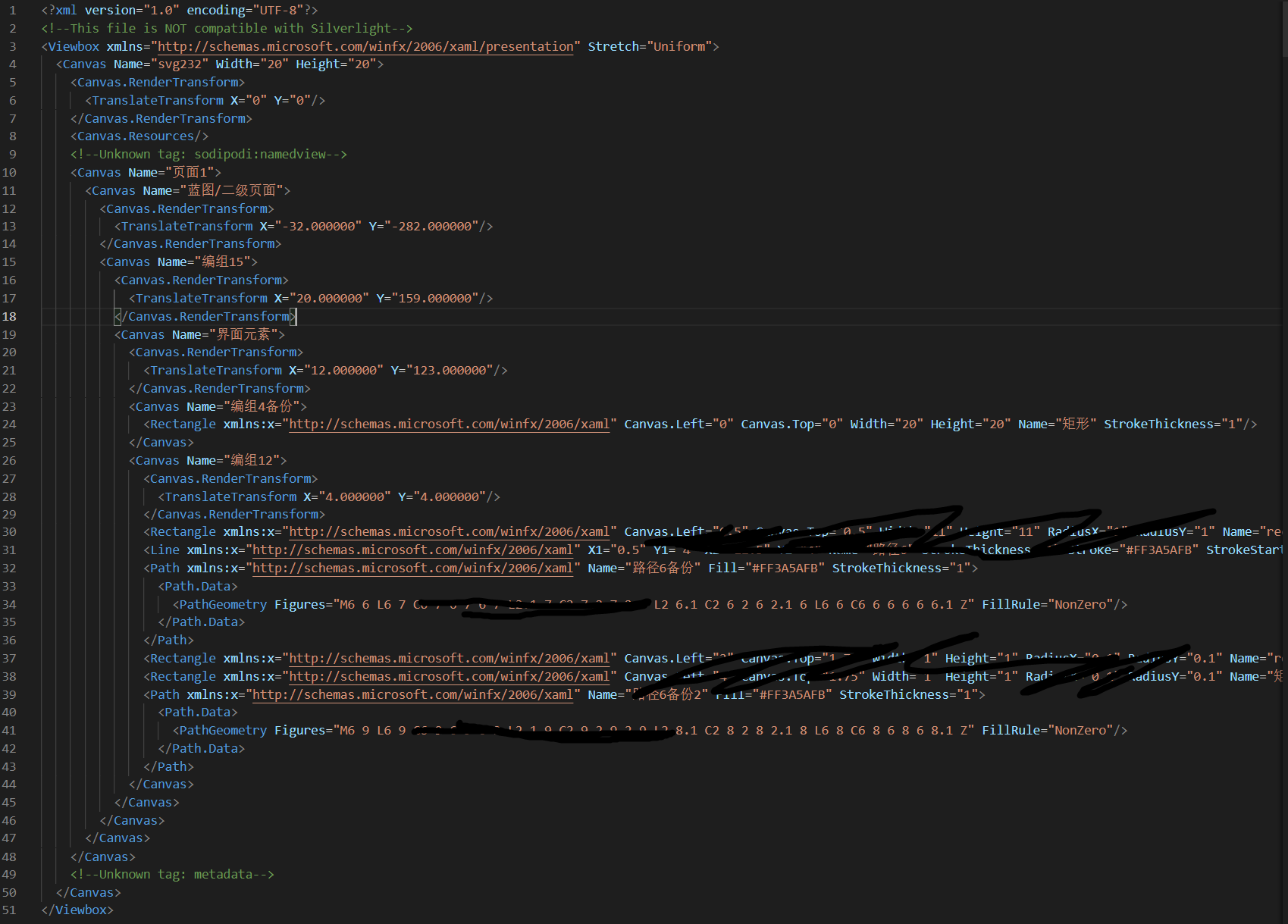
Task: Click the PathGeometry Figures attribute on line 41
Action: tap(303, 730)
